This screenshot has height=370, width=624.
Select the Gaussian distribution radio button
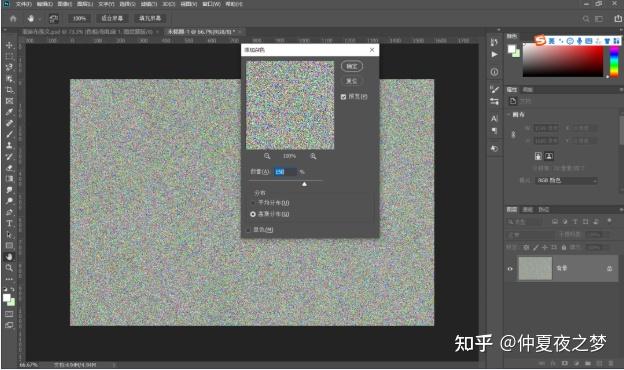(x=253, y=214)
